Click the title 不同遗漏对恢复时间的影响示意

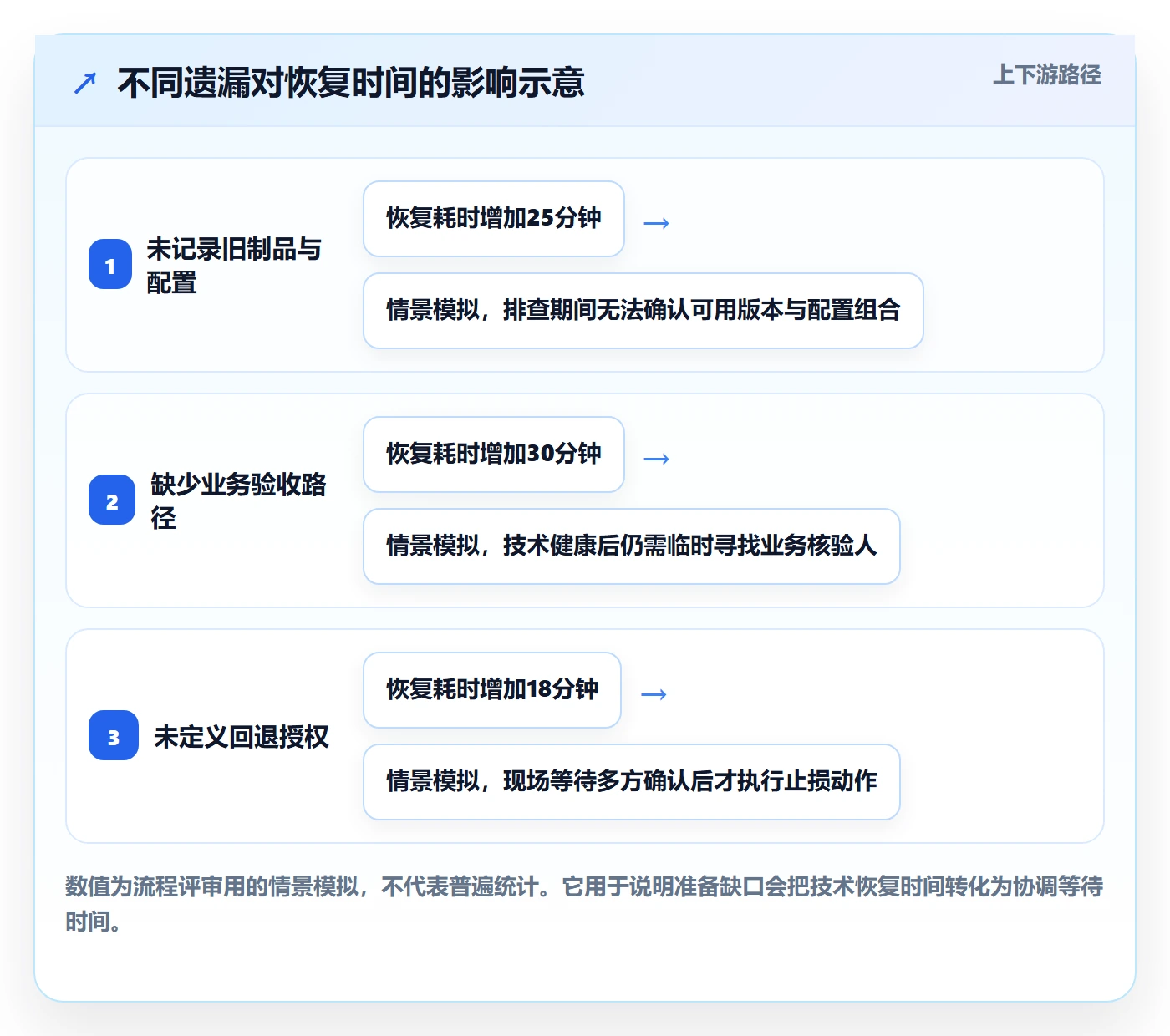tap(351, 83)
